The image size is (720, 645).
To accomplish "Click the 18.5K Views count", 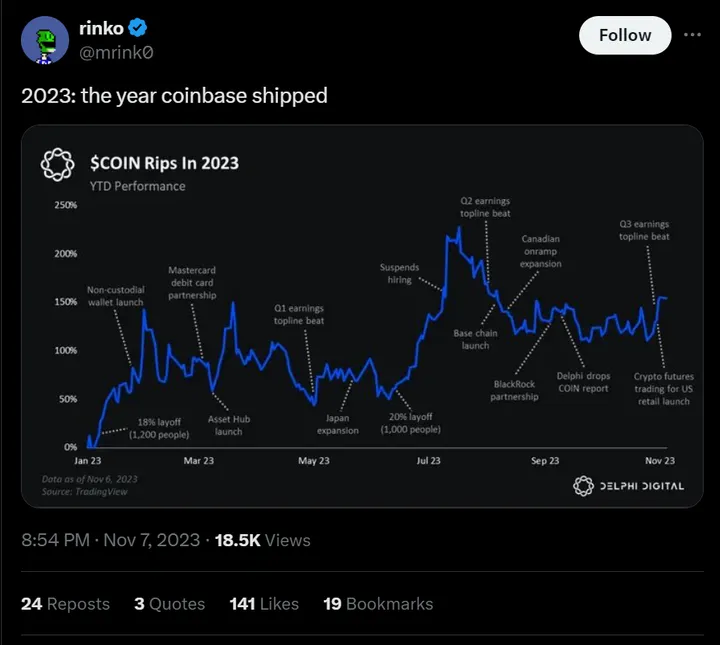I will click(x=264, y=540).
